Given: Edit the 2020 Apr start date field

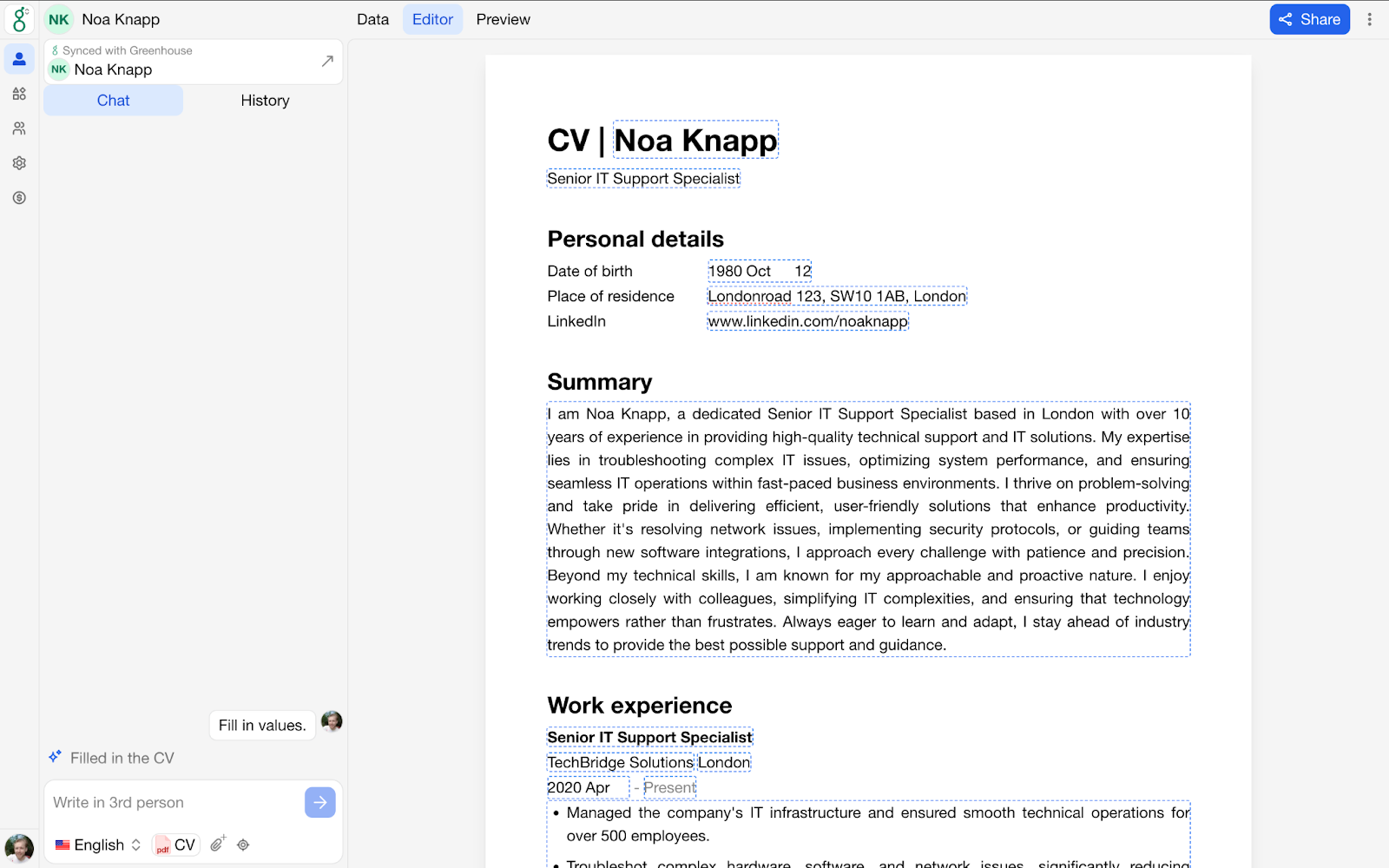Looking at the screenshot, I should tap(588, 787).
